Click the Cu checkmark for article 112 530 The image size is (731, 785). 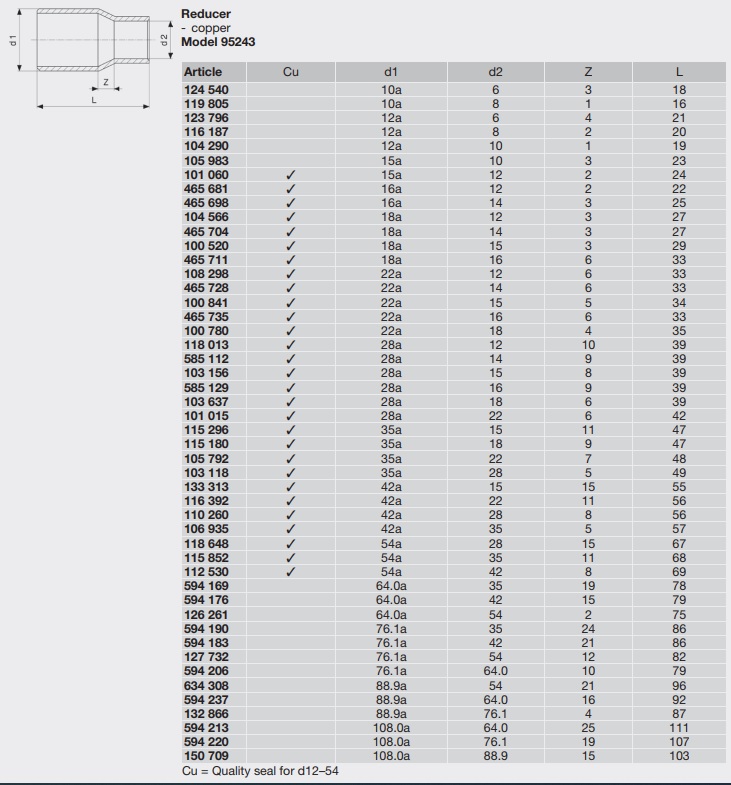tap(290, 572)
